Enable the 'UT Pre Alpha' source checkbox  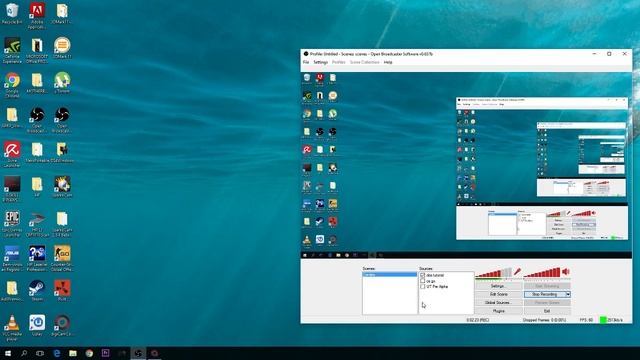[x=422, y=287]
